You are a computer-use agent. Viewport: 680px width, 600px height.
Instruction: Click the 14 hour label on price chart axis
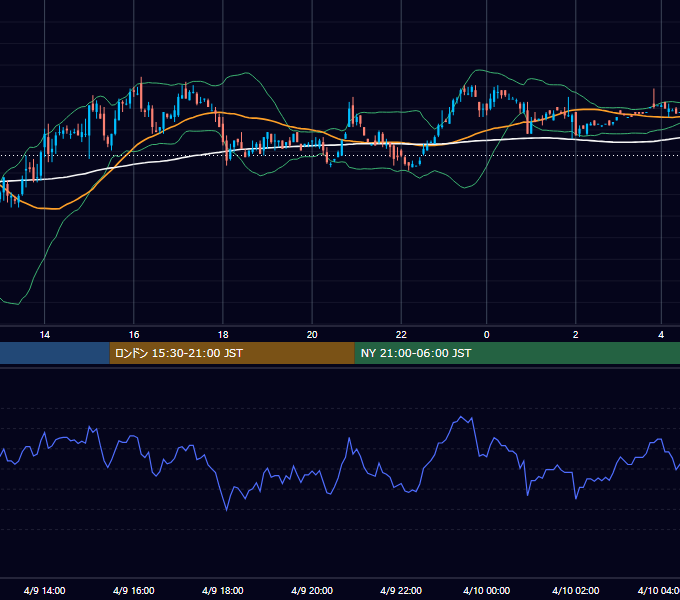(x=45, y=335)
